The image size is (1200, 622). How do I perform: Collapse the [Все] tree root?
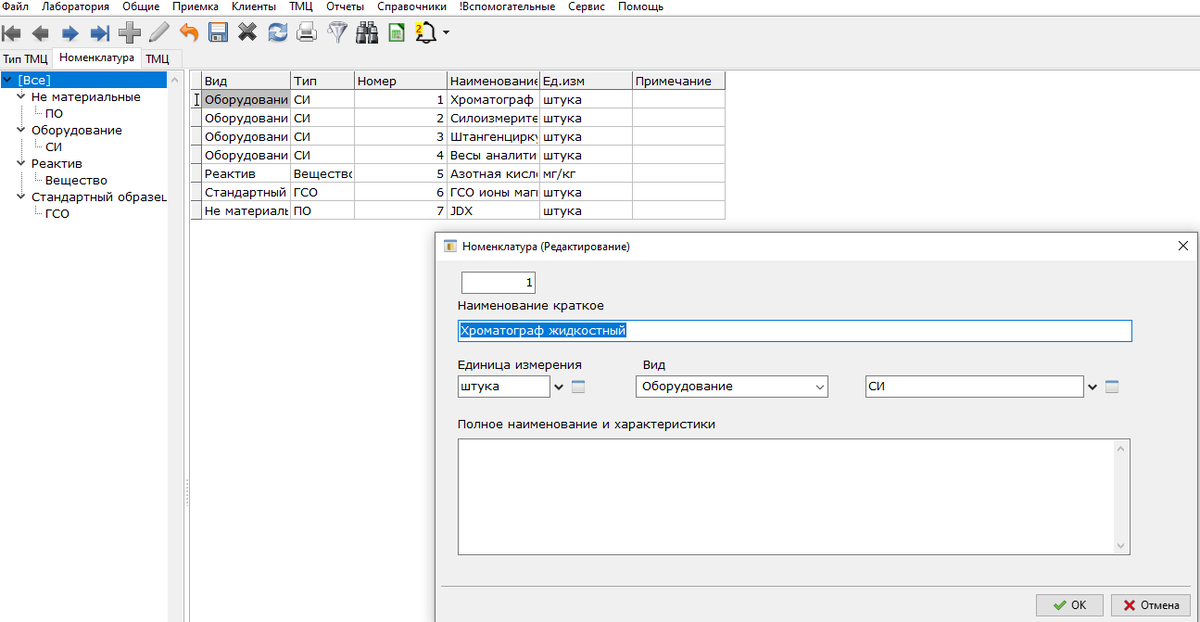tap(8, 80)
